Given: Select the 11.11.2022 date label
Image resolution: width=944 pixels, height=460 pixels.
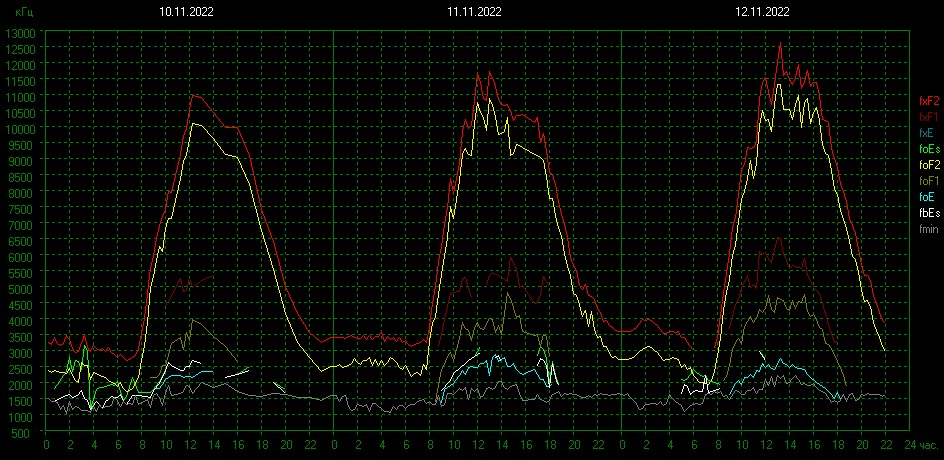Looking at the screenshot, I should (474, 12).
